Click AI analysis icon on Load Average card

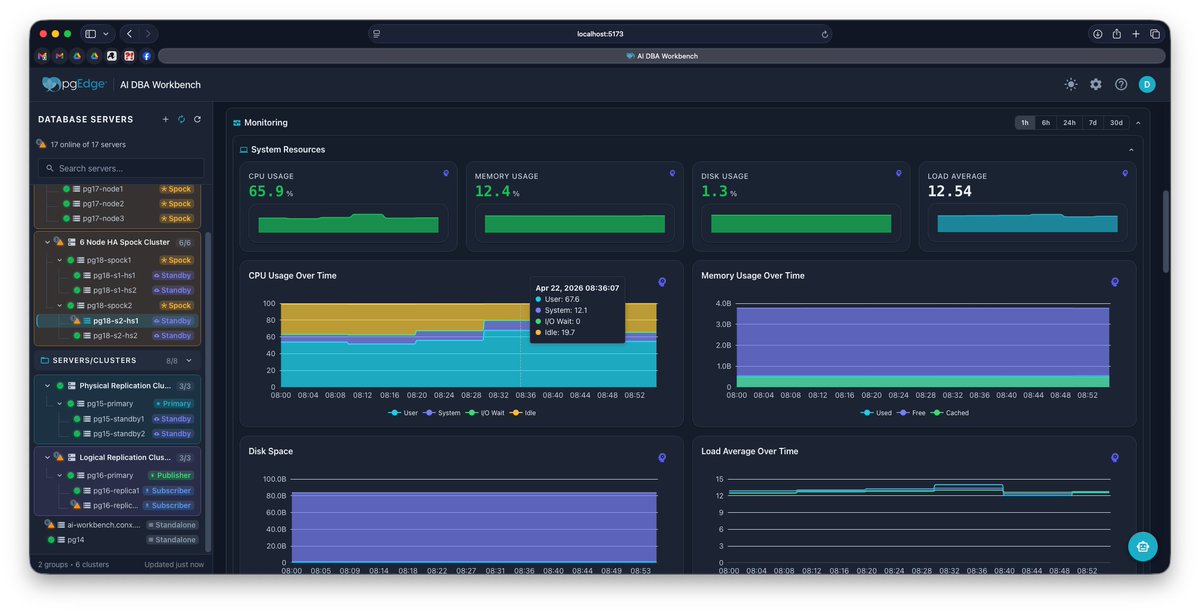tap(1124, 173)
